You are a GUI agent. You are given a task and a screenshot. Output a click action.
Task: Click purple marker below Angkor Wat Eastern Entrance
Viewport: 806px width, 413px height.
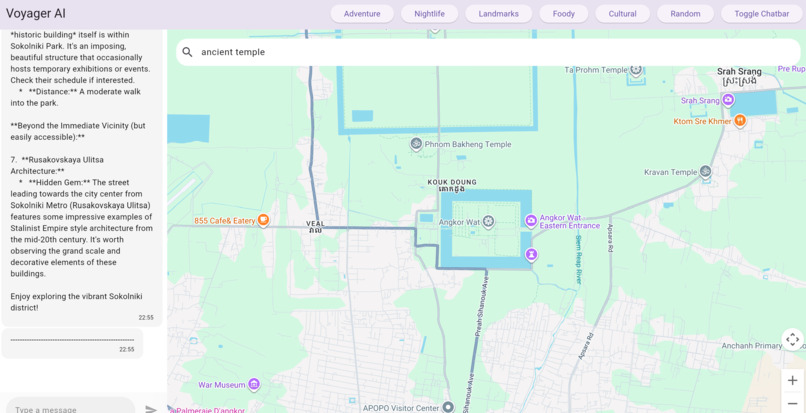[x=532, y=254]
